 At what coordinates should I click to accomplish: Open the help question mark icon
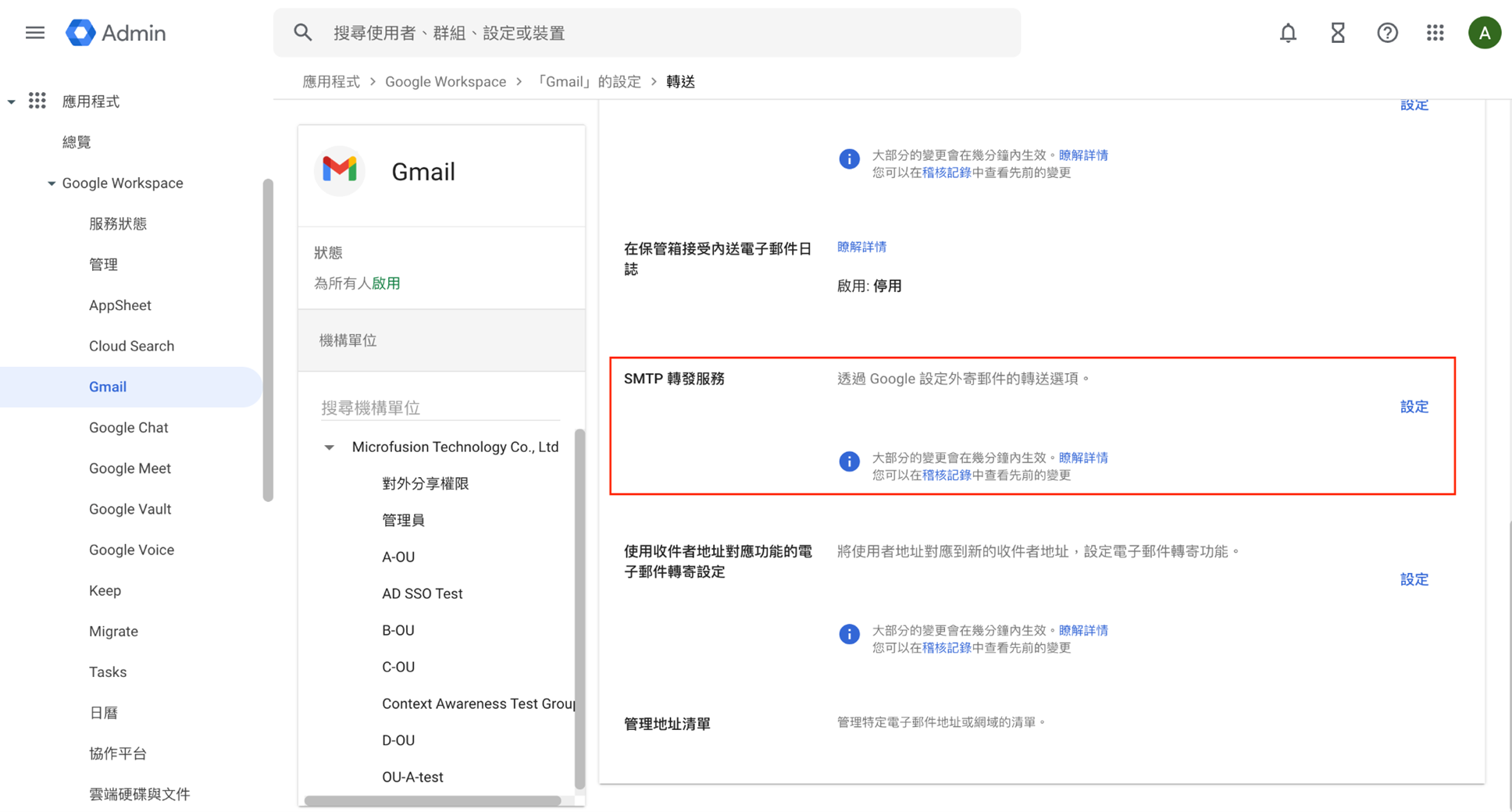(1387, 33)
